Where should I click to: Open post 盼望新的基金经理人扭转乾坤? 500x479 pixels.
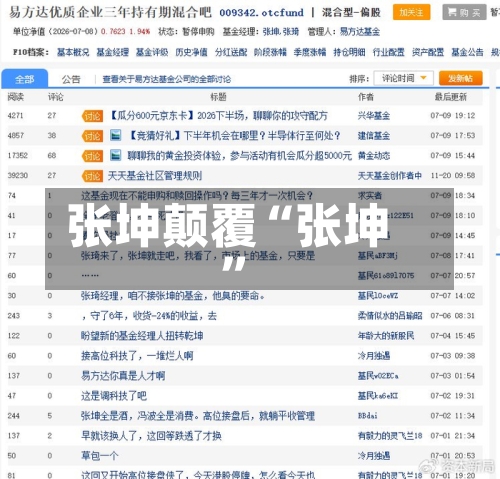click(142, 336)
